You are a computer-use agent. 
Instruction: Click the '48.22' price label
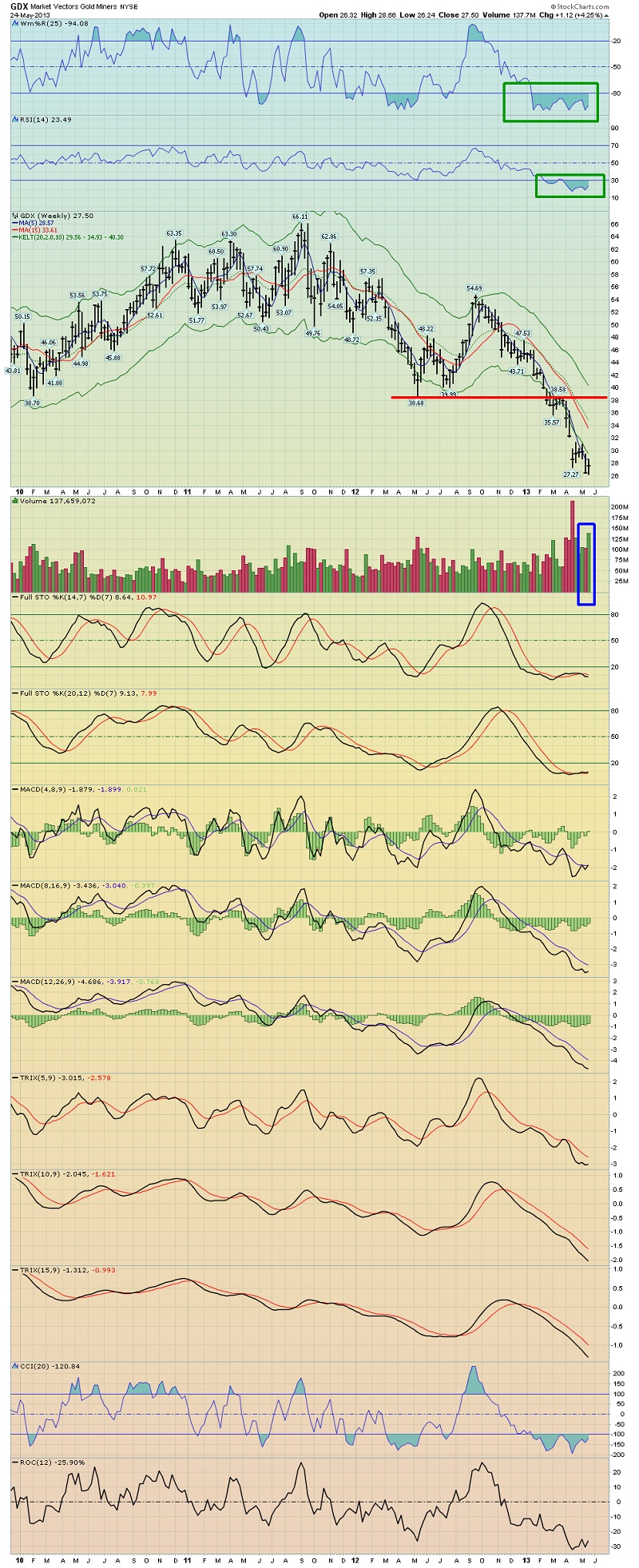[x=426, y=328]
